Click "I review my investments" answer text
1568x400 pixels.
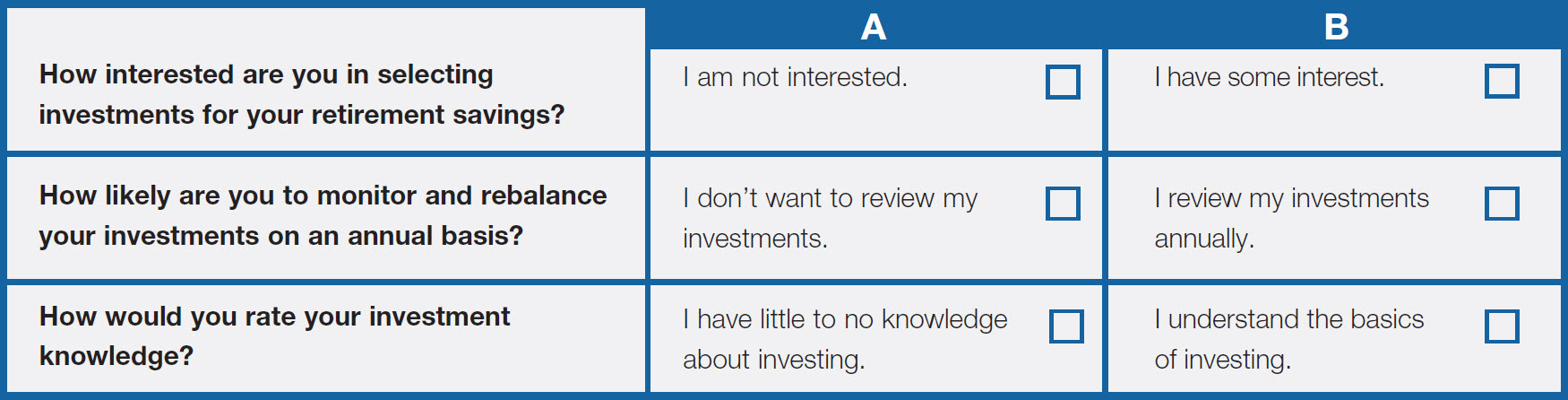(x=1291, y=198)
